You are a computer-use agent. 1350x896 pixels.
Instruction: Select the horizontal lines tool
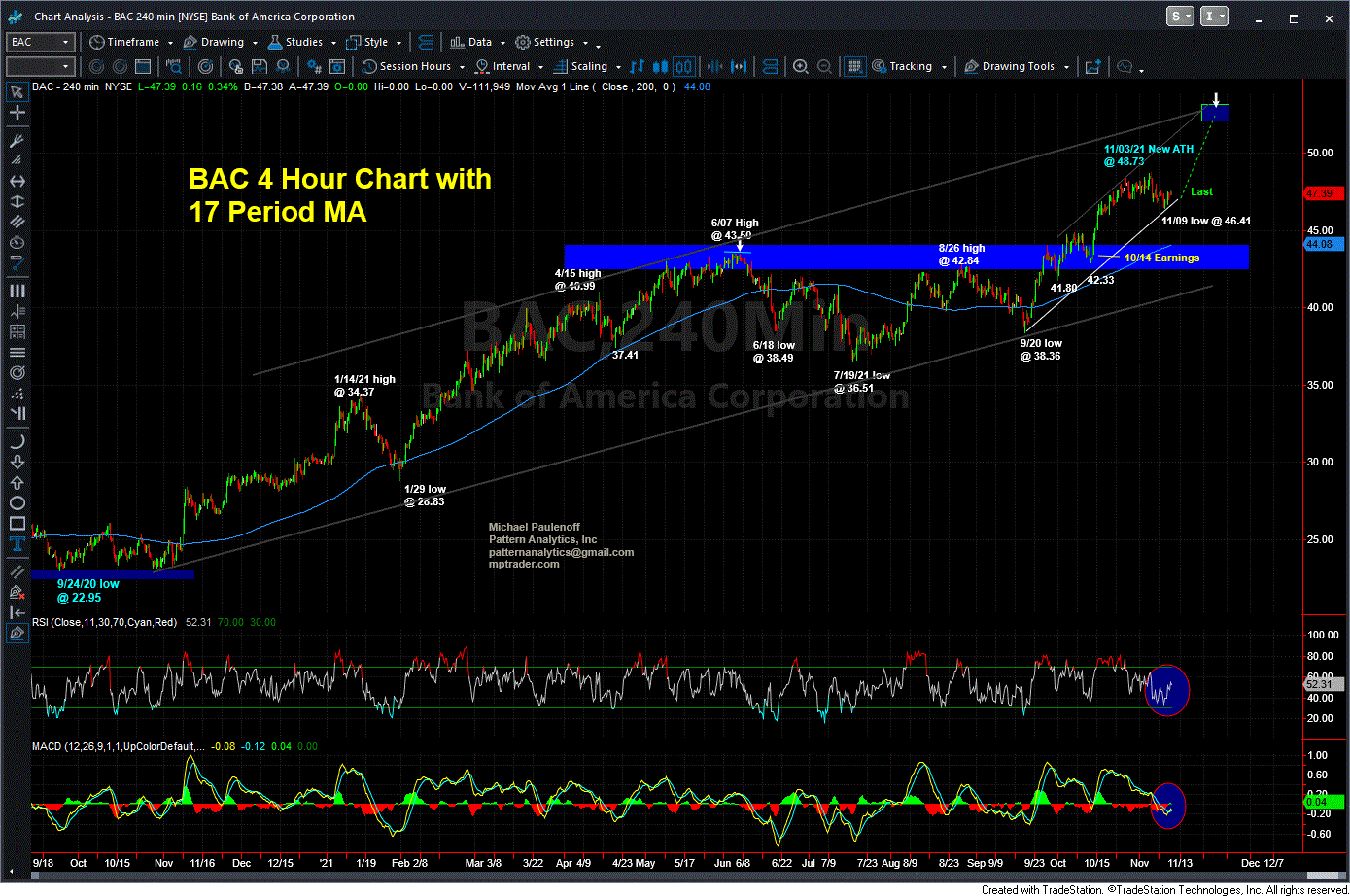(17, 352)
